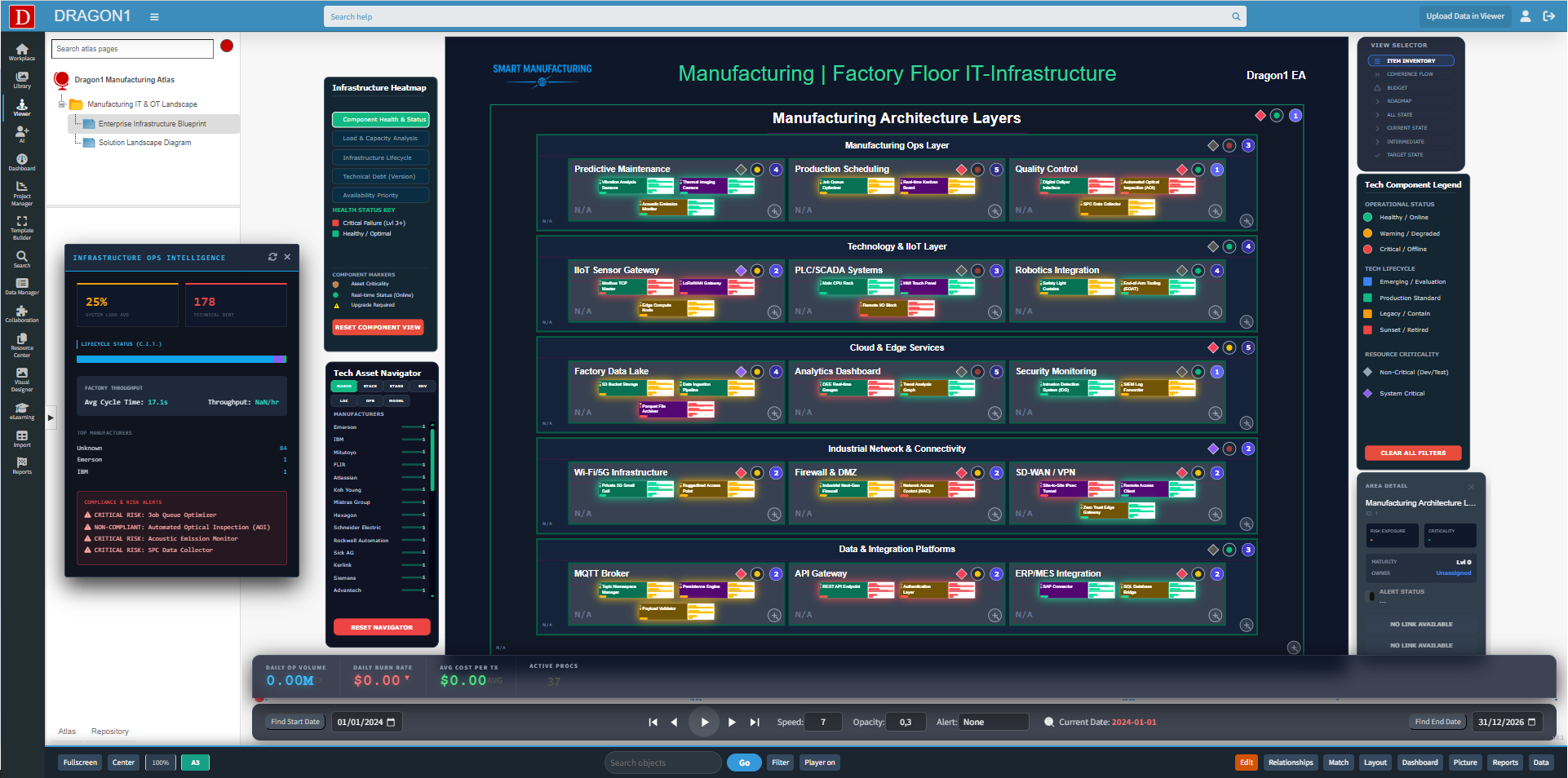Collapse the Manufacturing IT & OT Landscape tree node

click(63, 104)
